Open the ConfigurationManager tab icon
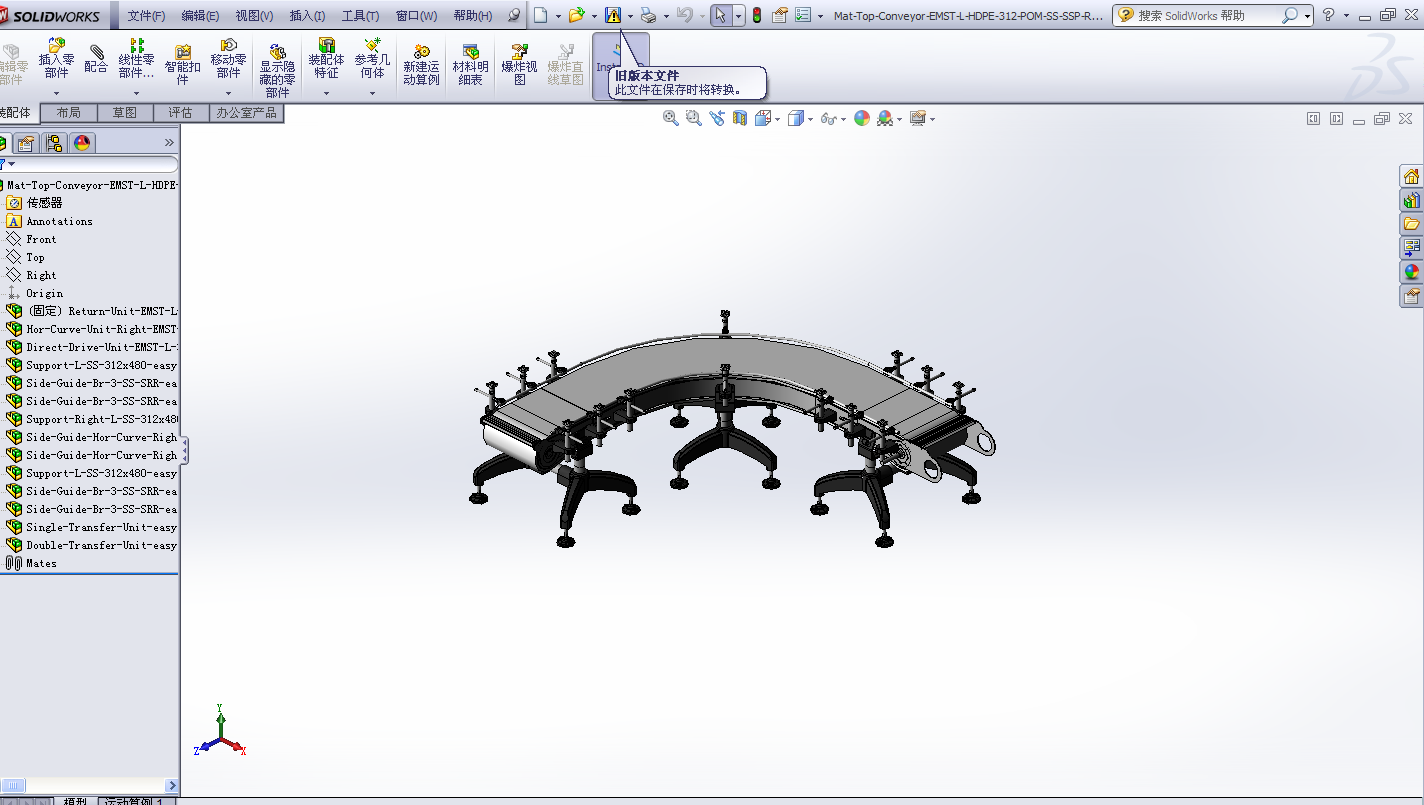 coord(54,143)
